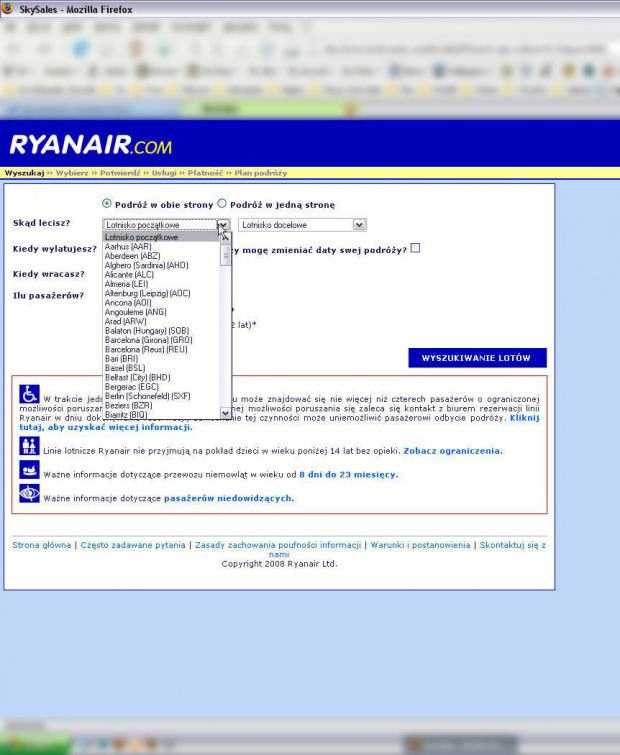Click the 'Skąd lecisz?' label
The height and width of the screenshot is (755, 620).
pyautogui.click(x=41, y=223)
